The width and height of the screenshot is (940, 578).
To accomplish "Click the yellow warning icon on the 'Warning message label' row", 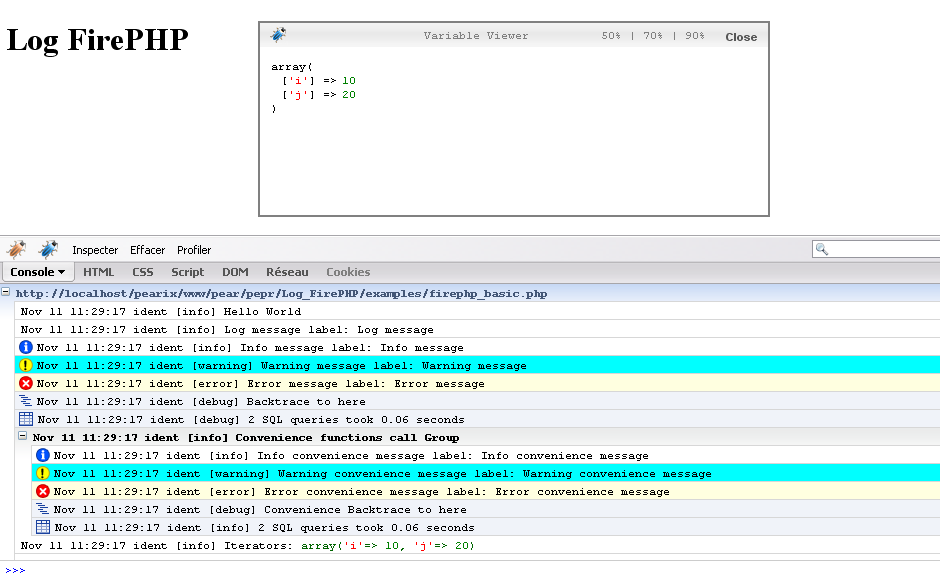I will click(x=26, y=365).
